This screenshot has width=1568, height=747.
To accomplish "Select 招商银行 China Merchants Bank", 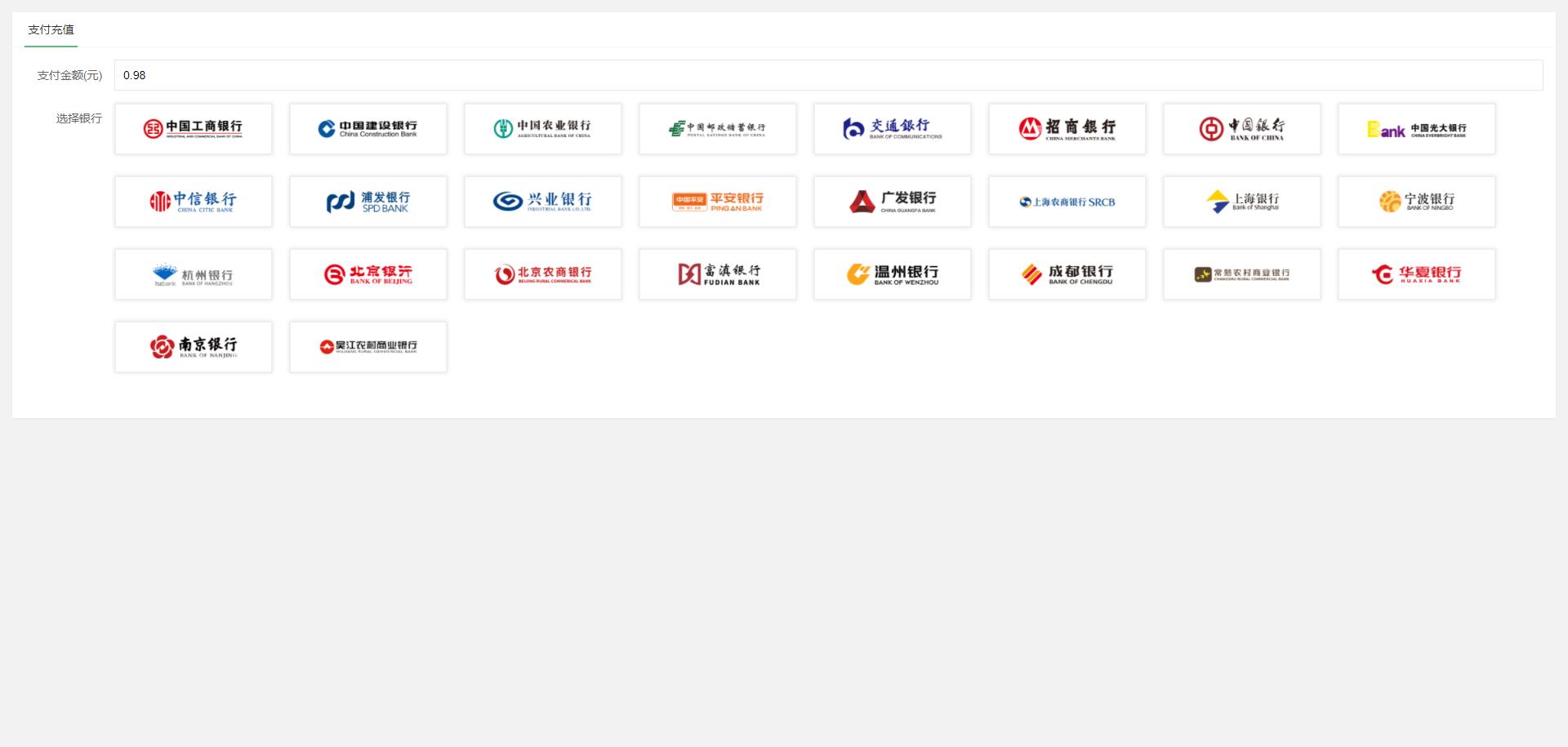I will (1067, 129).
